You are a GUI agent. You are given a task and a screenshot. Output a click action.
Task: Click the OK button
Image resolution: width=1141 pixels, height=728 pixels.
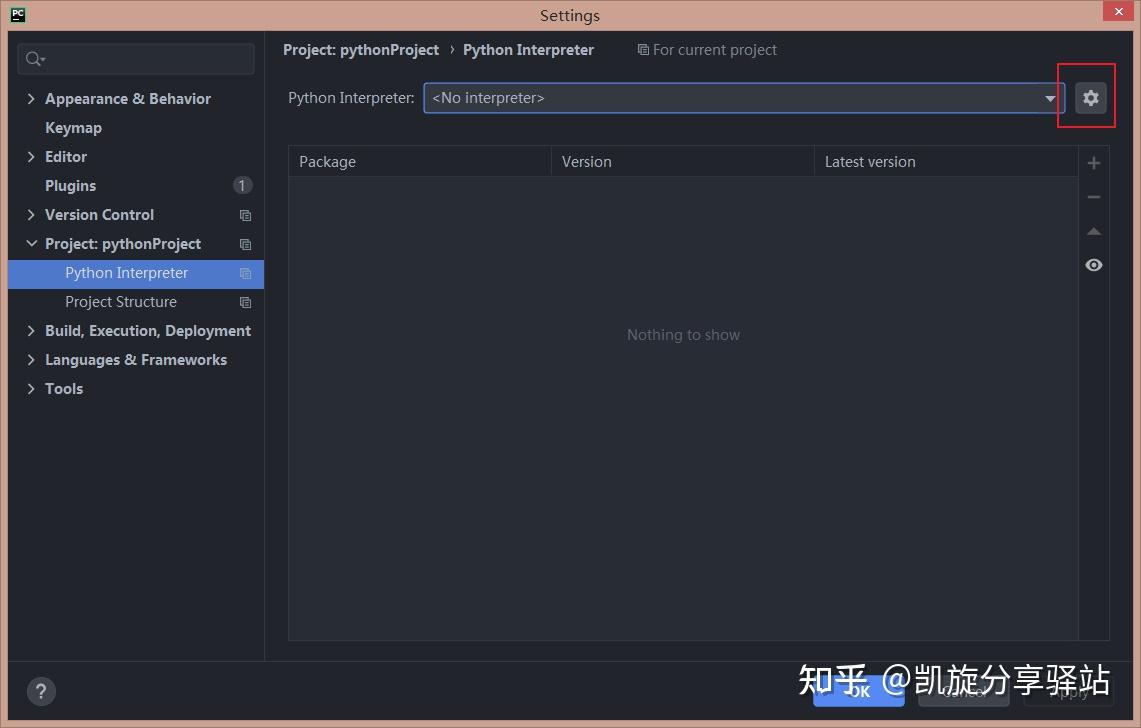point(859,692)
